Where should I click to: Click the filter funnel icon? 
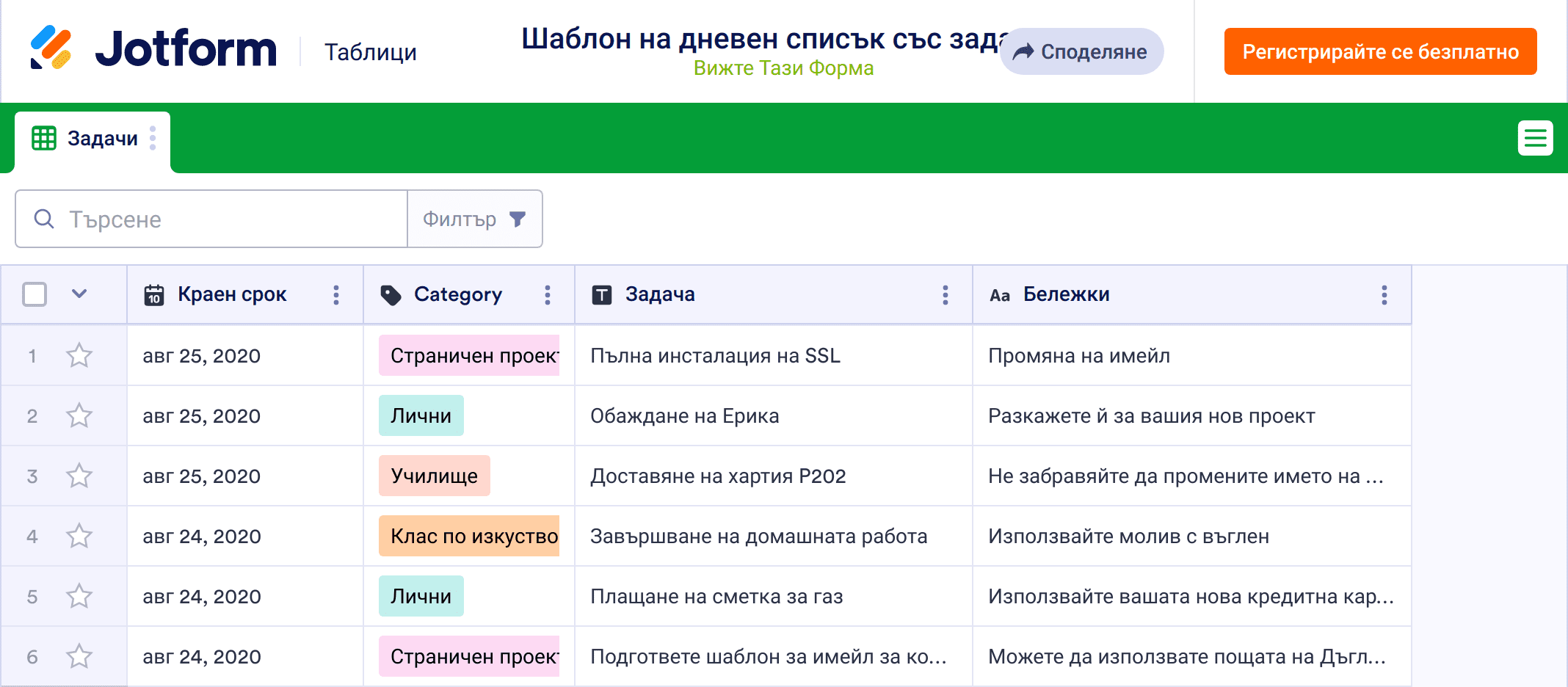(x=518, y=219)
